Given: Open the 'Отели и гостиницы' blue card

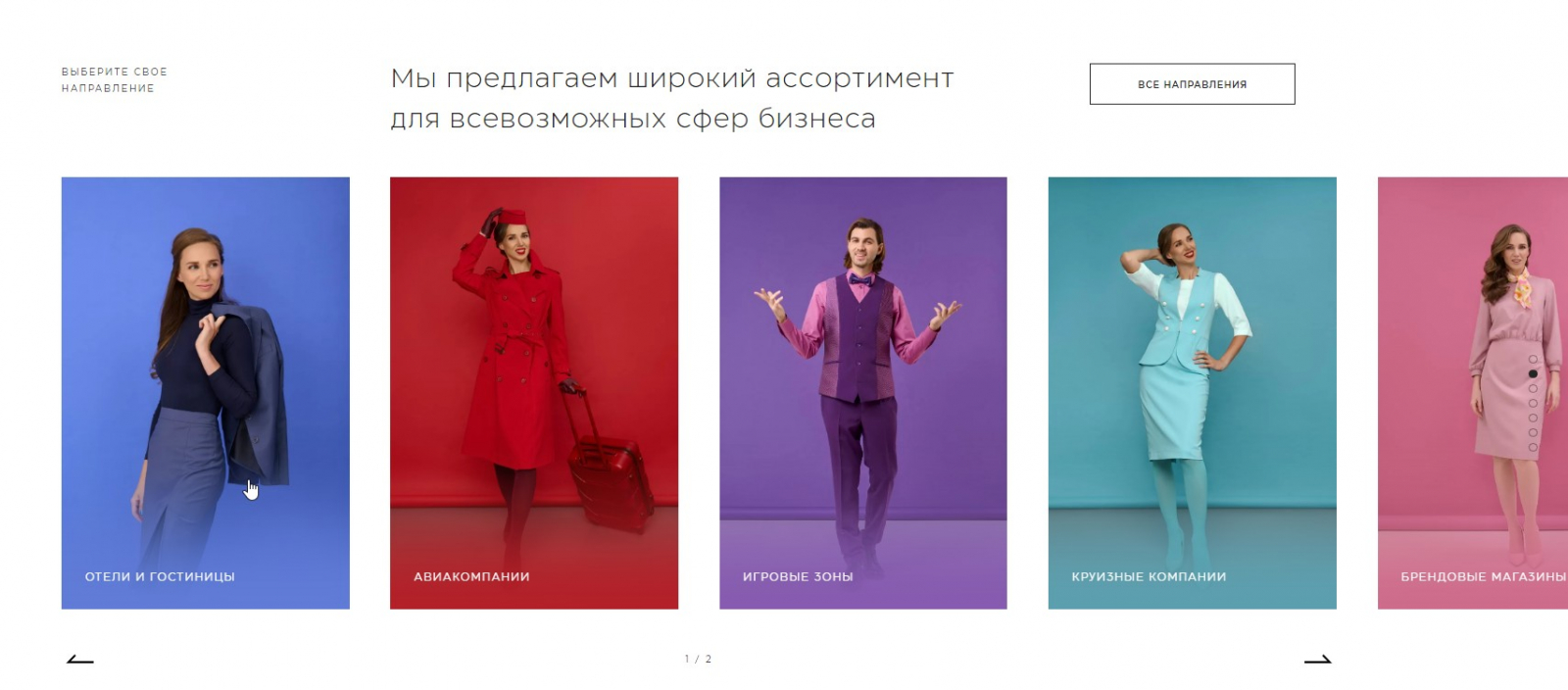Looking at the screenshot, I should tap(205, 393).
